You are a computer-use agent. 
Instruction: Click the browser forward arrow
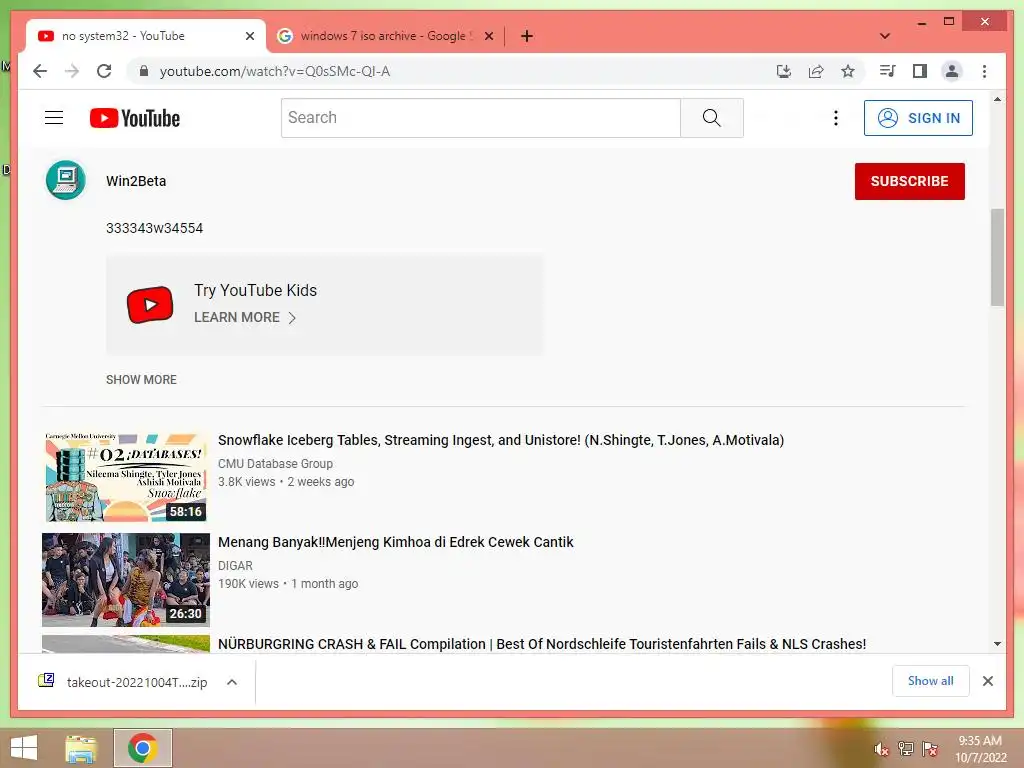[x=72, y=71]
